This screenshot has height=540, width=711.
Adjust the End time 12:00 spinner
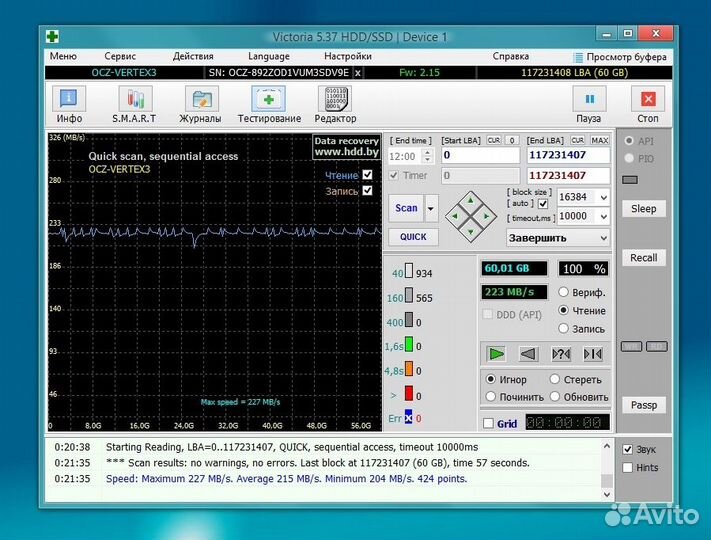tap(427, 156)
